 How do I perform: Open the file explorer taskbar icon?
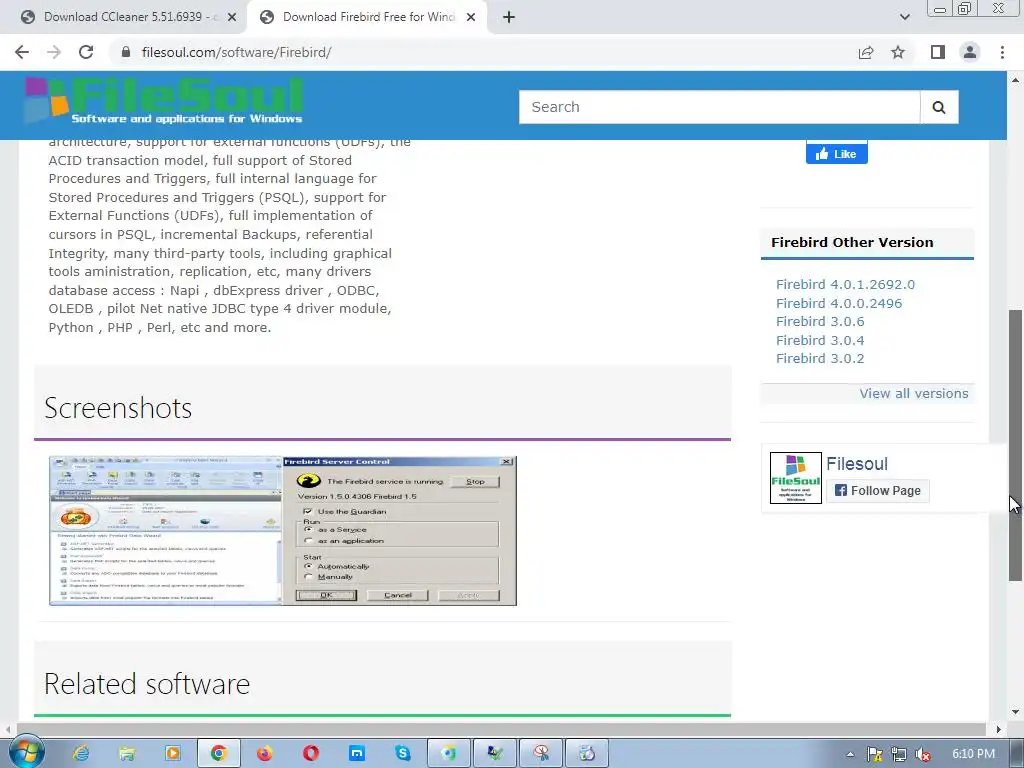pos(127,754)
